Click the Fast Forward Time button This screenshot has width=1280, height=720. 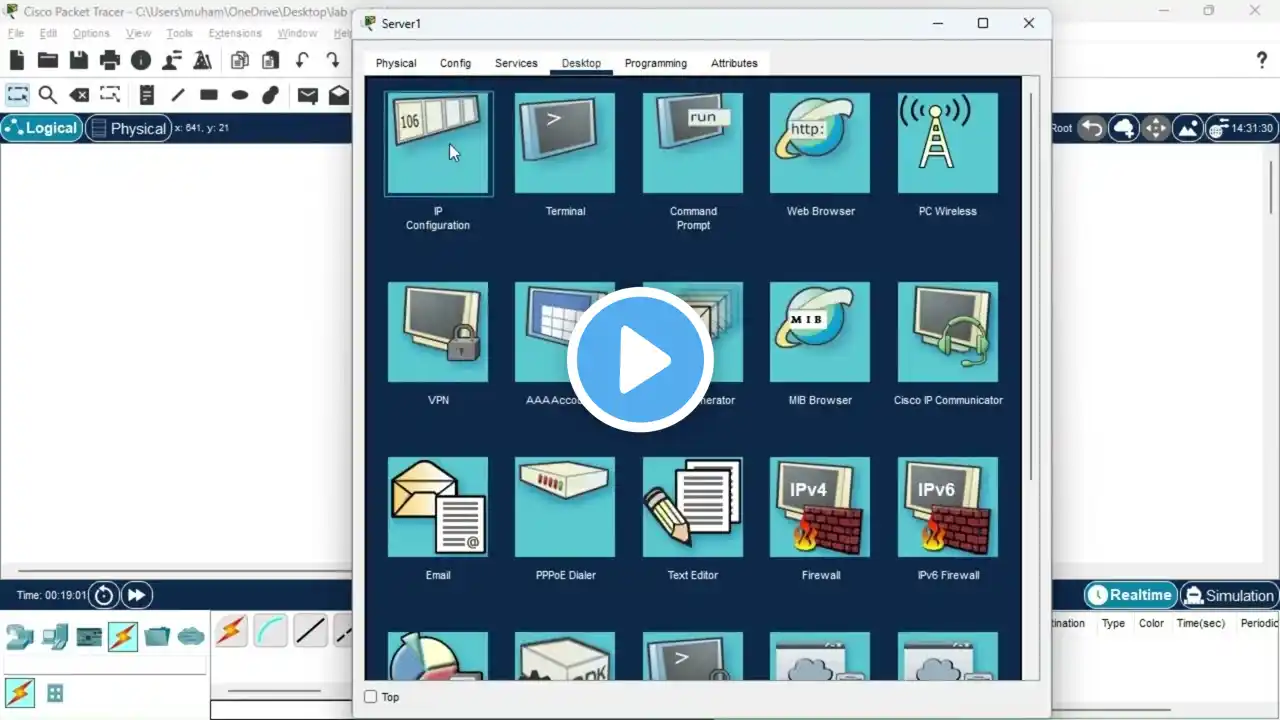pyautogui.click(x=136, y=595)
